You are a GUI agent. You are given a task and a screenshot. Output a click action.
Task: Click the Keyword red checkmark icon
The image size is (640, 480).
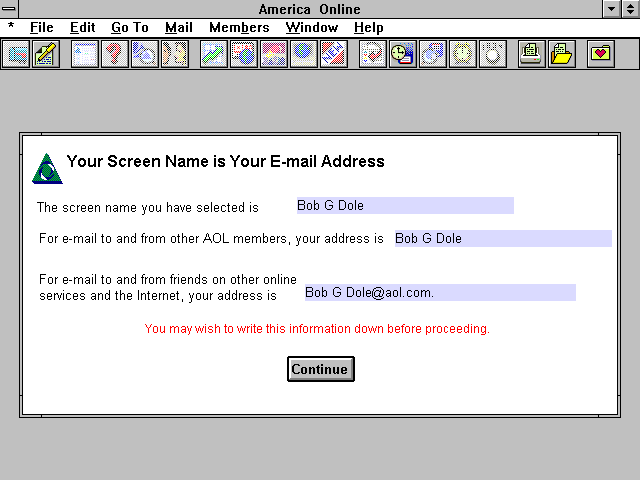click(373, 54)
